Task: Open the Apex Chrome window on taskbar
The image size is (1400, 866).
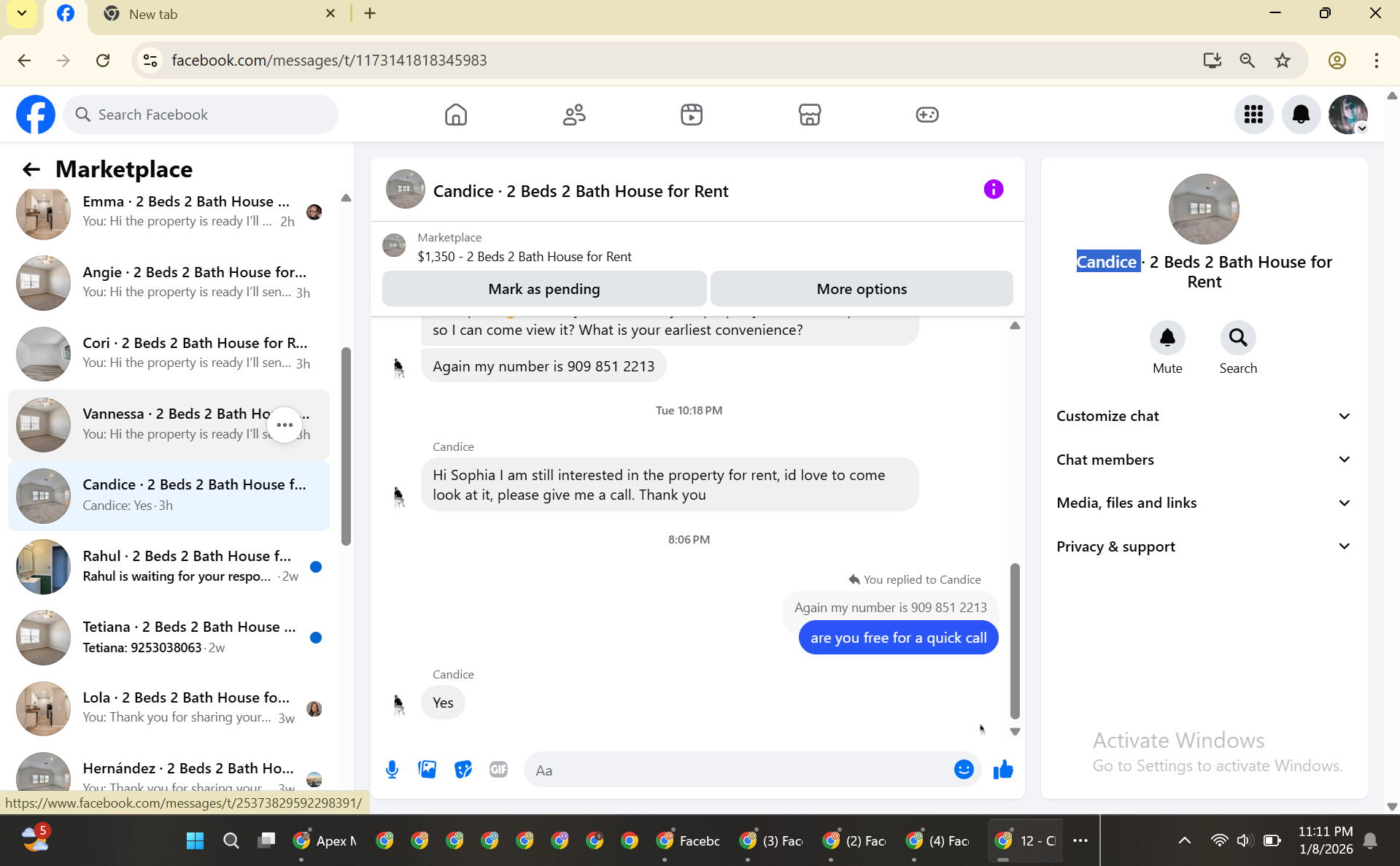Action: (324, 840)
